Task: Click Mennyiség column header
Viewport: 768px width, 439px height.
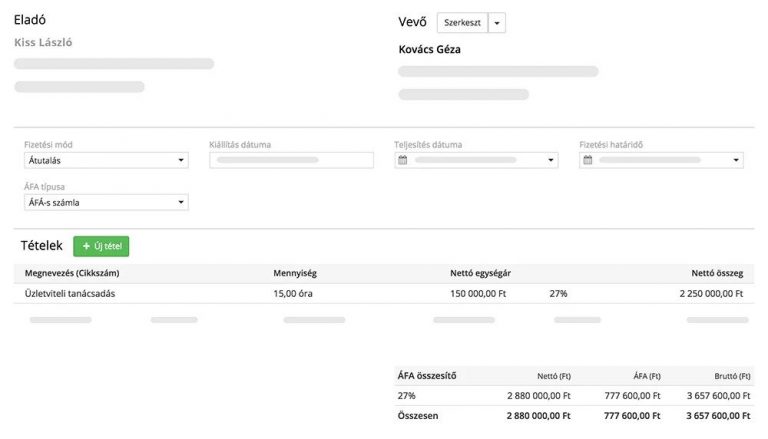Action: pyautogui.click(x=296, y=272)
